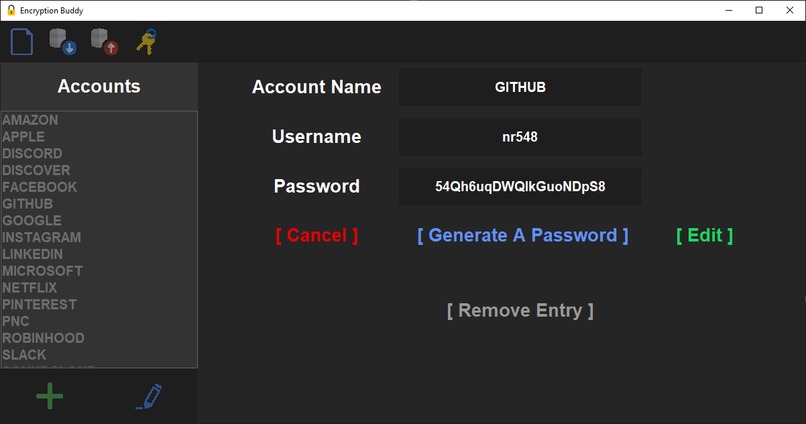Viewport: 806px width, 424px height.
Task: Click the Username label
Action: coord(317,137)
